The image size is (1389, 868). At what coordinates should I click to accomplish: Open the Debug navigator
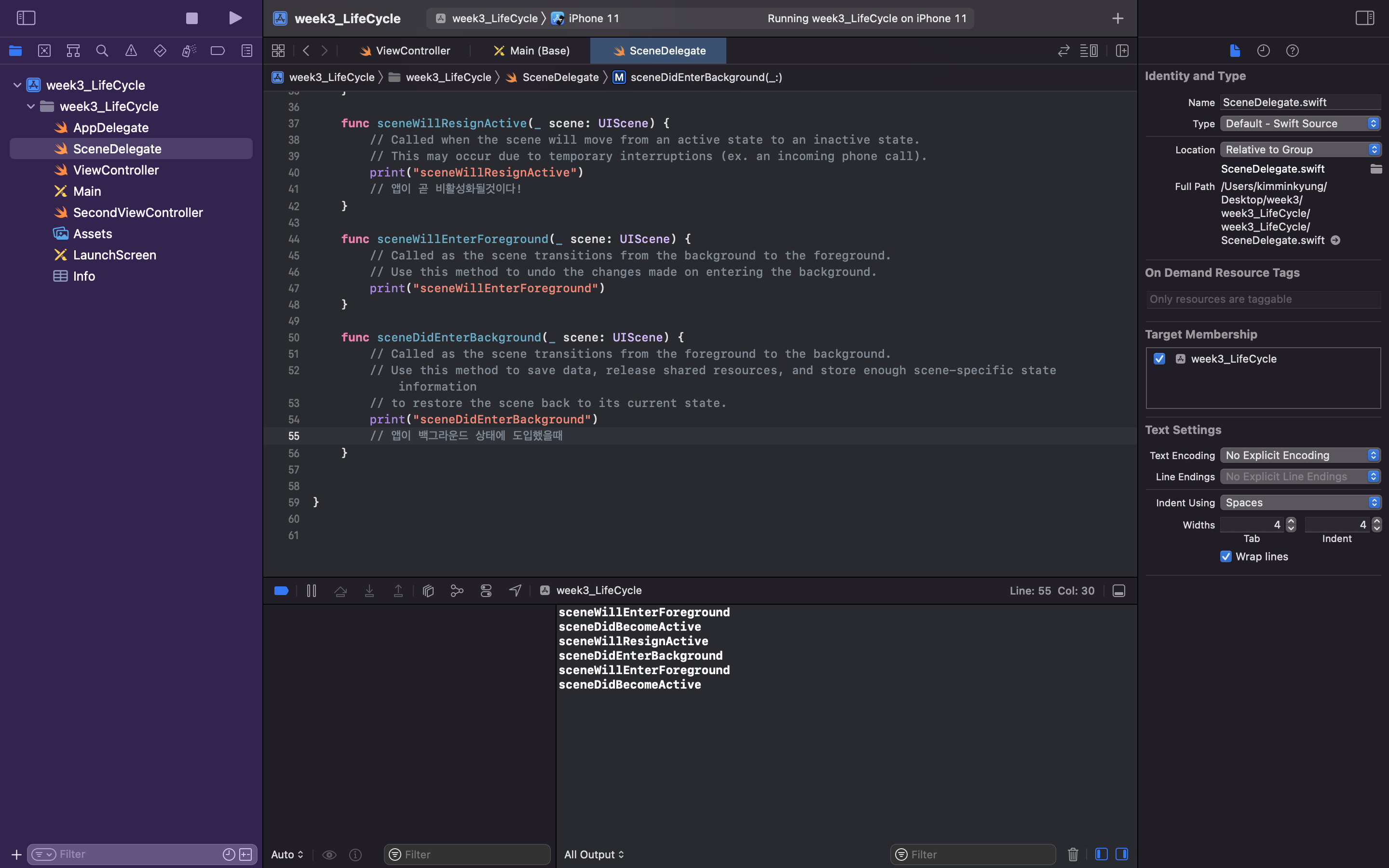point(189,51)
